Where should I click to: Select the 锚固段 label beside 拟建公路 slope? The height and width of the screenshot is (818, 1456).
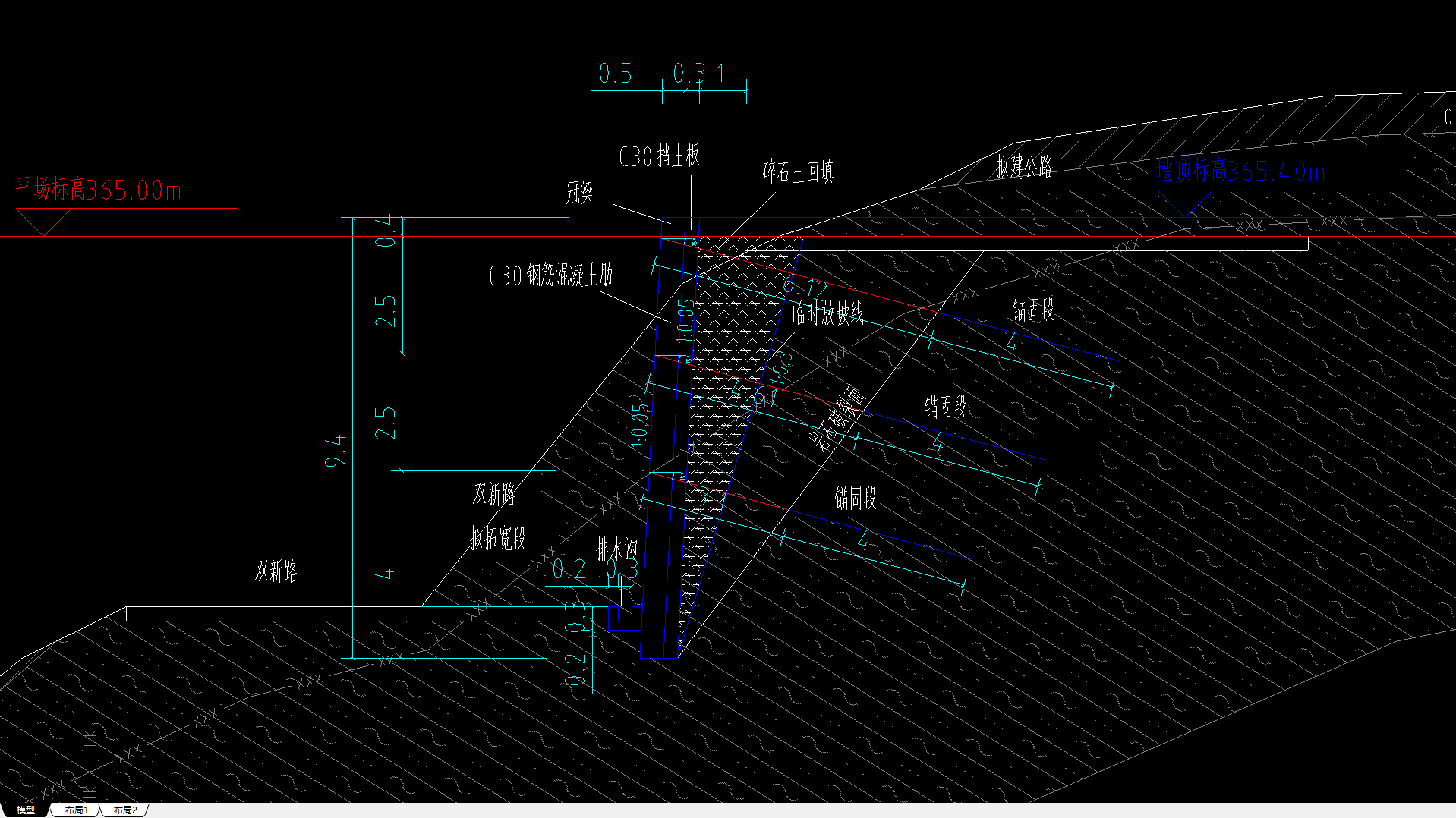1033,310
